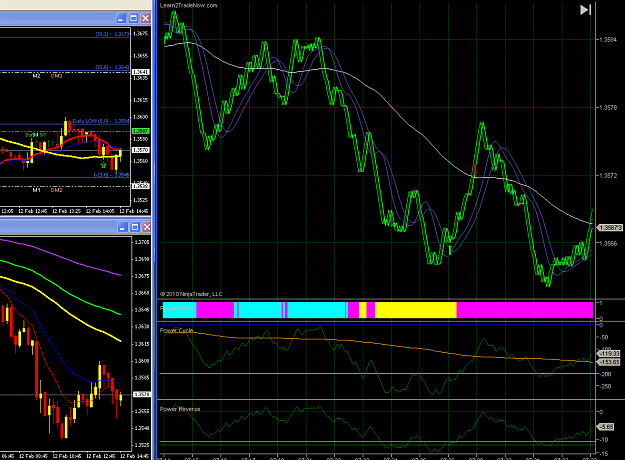Screen dimensions: 625x460
Task: Click the 1.3572 price axis label
Action: [608, 175]
